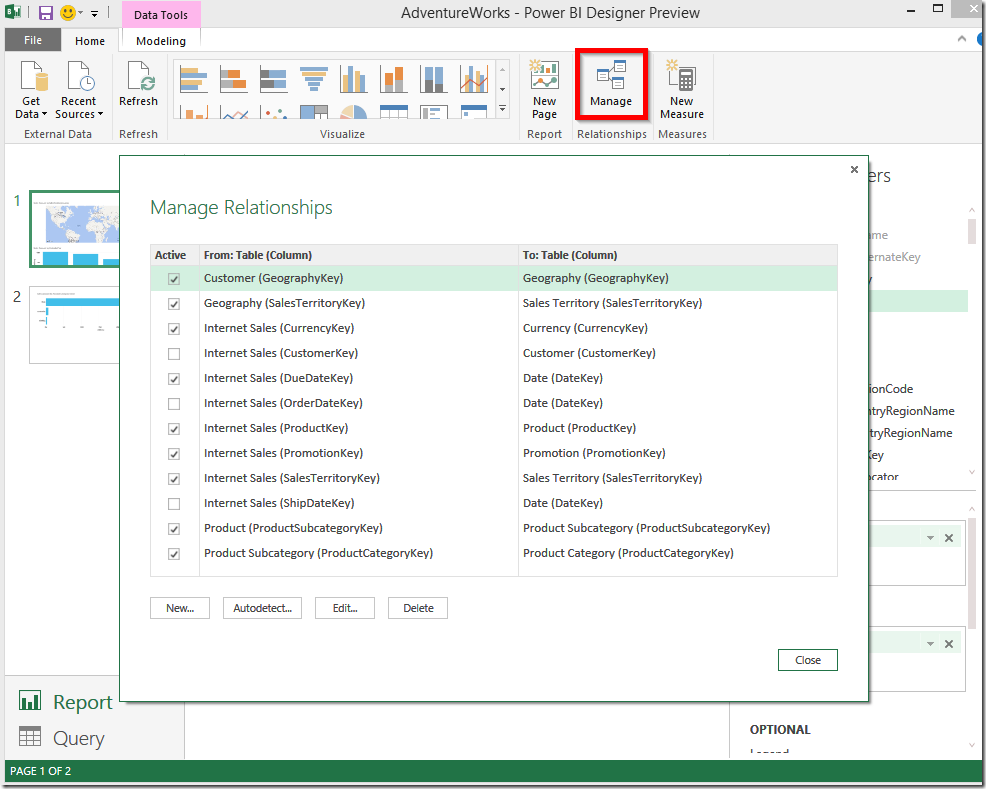Expand the visualization gallery more arrow
The height and width of the screenshot is (789, 986).
click(x=502, y=109)
